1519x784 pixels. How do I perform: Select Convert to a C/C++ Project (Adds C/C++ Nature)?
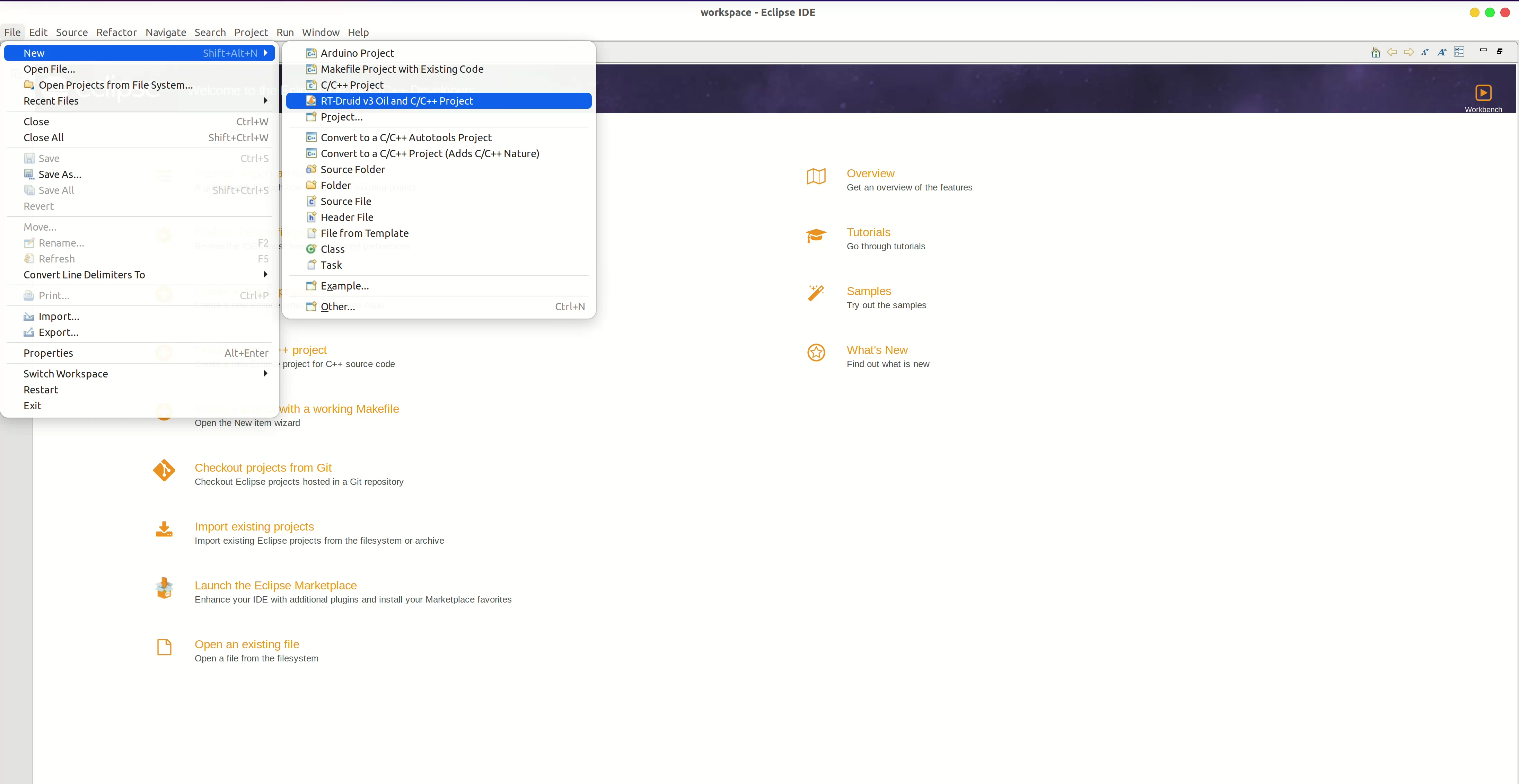[x=439, y=153]
